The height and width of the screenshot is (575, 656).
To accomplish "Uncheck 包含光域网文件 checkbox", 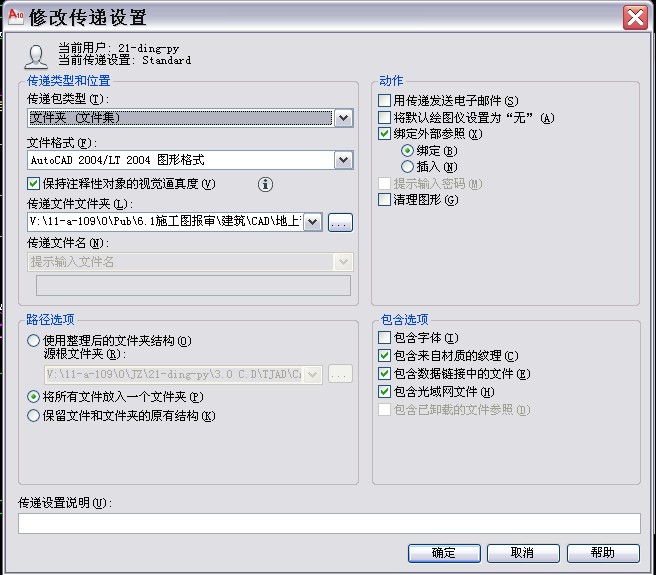I will click(x=384, y=392).
